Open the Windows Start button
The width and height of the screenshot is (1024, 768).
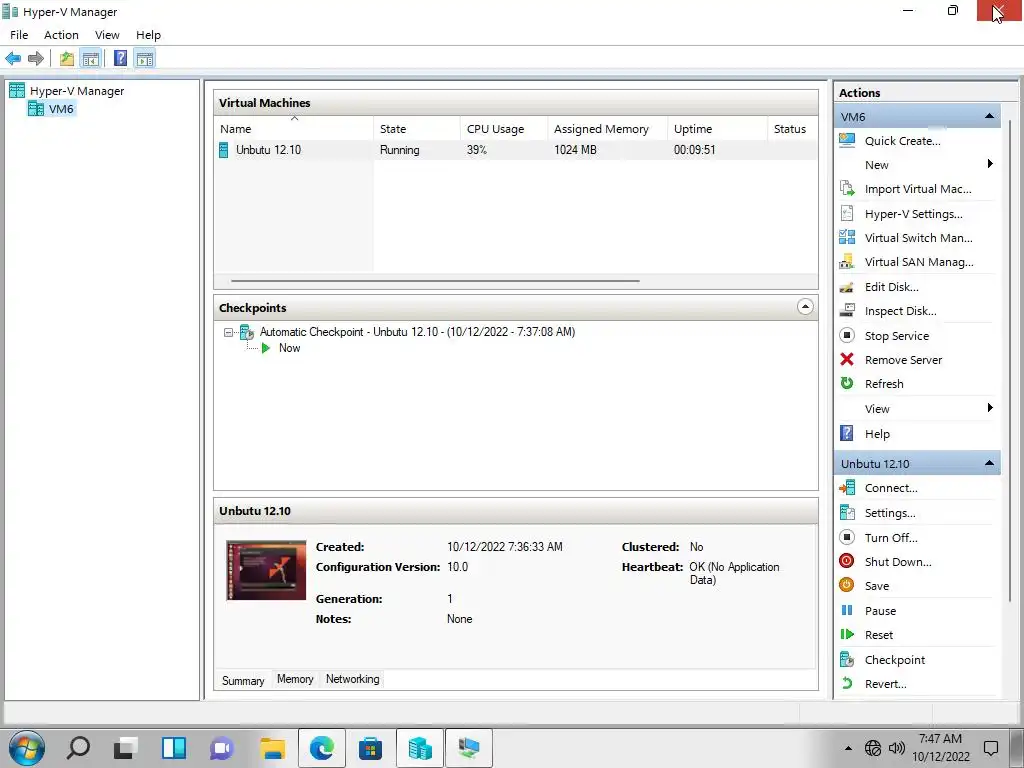coord(26,748)
